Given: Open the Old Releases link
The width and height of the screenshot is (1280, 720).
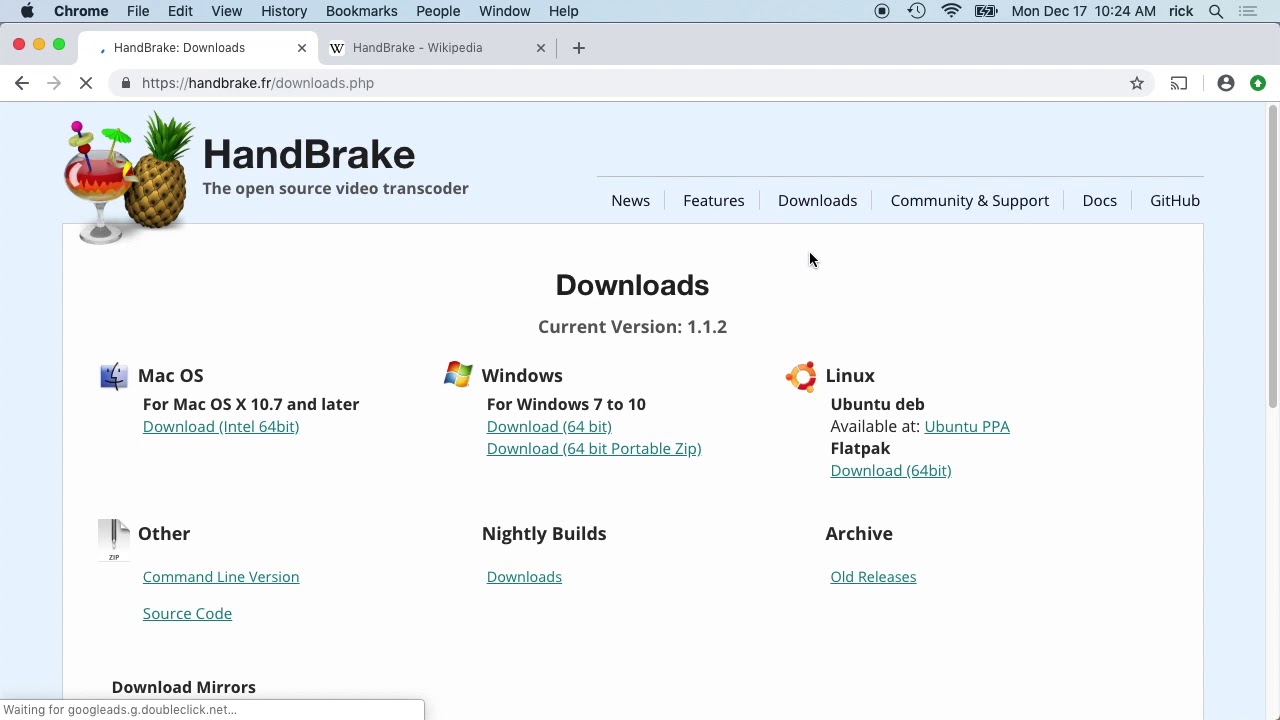Looking at the screenshot, I should 873,577.
